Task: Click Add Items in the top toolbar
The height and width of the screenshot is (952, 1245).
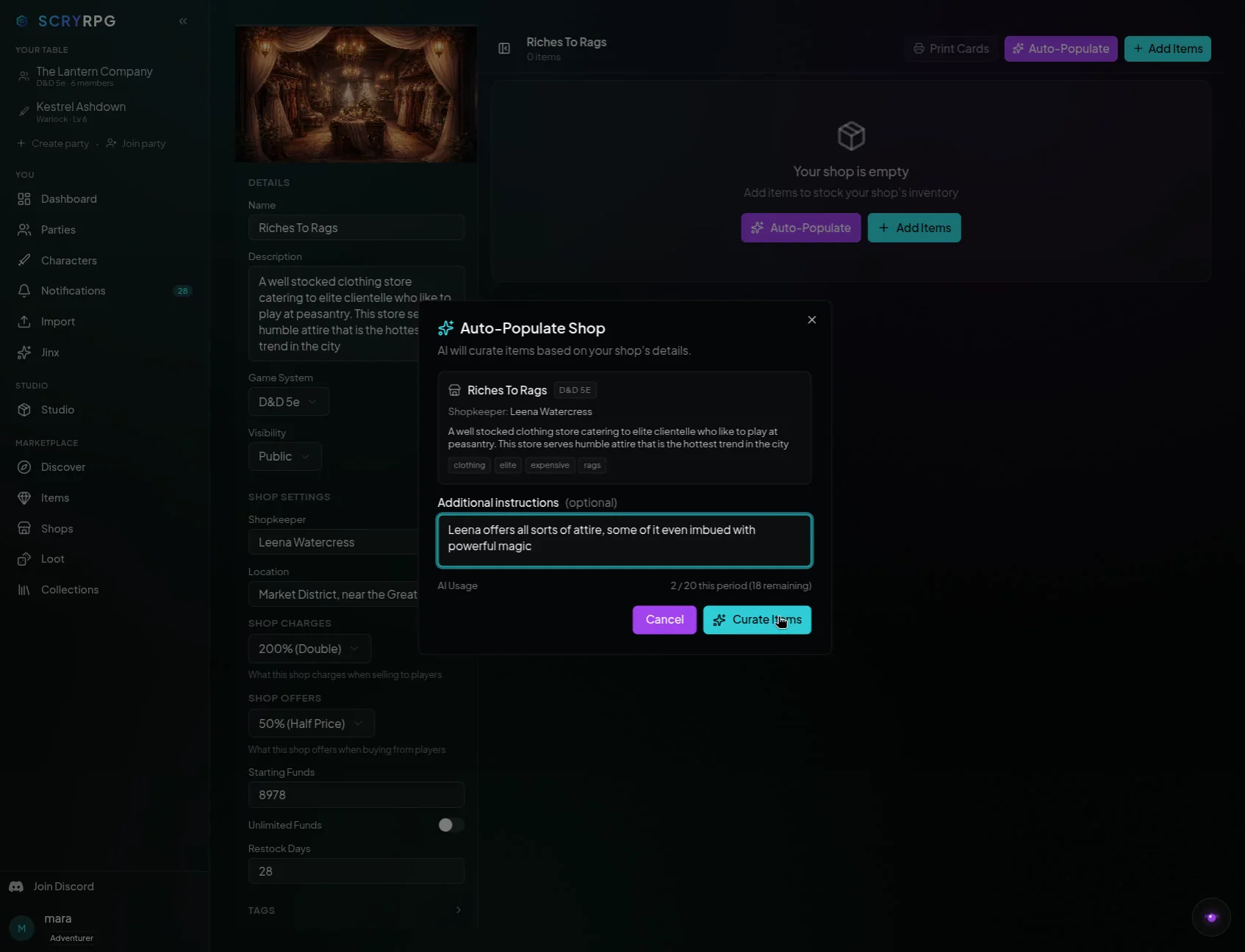Action: [1167, 48]
